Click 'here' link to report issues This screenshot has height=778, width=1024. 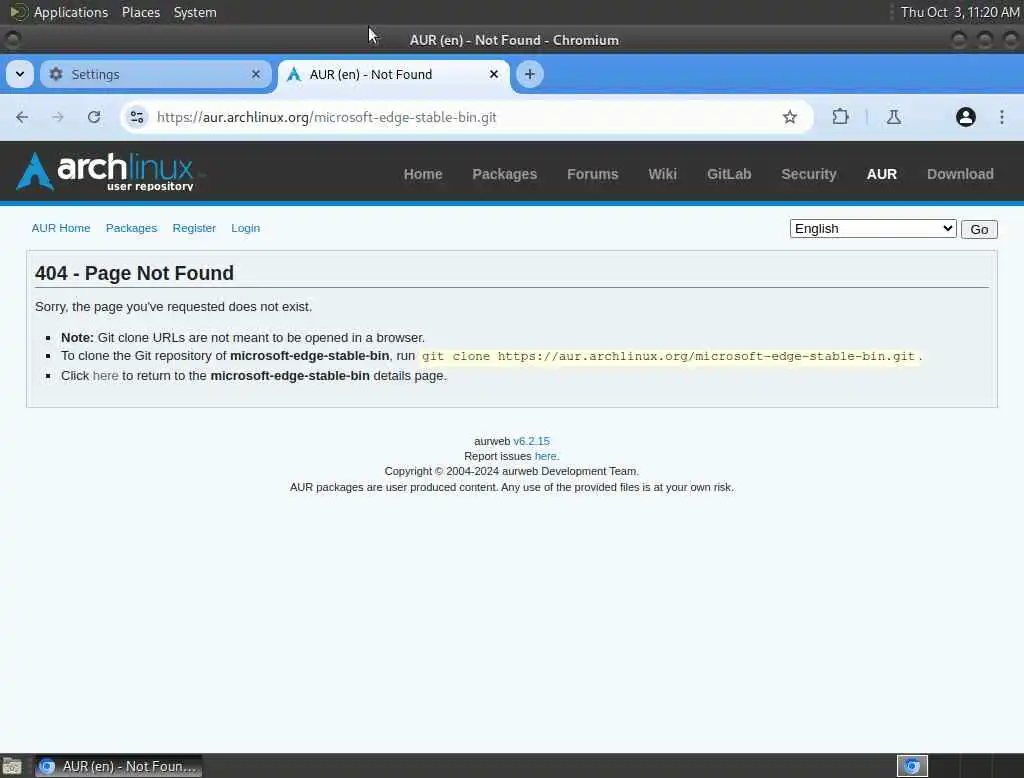tap(545, 456)
